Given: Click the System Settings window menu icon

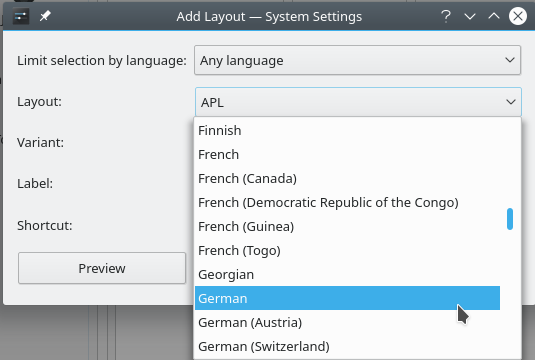Looking at the screenshot, I should pyautogui.click(x=20, y=16).
